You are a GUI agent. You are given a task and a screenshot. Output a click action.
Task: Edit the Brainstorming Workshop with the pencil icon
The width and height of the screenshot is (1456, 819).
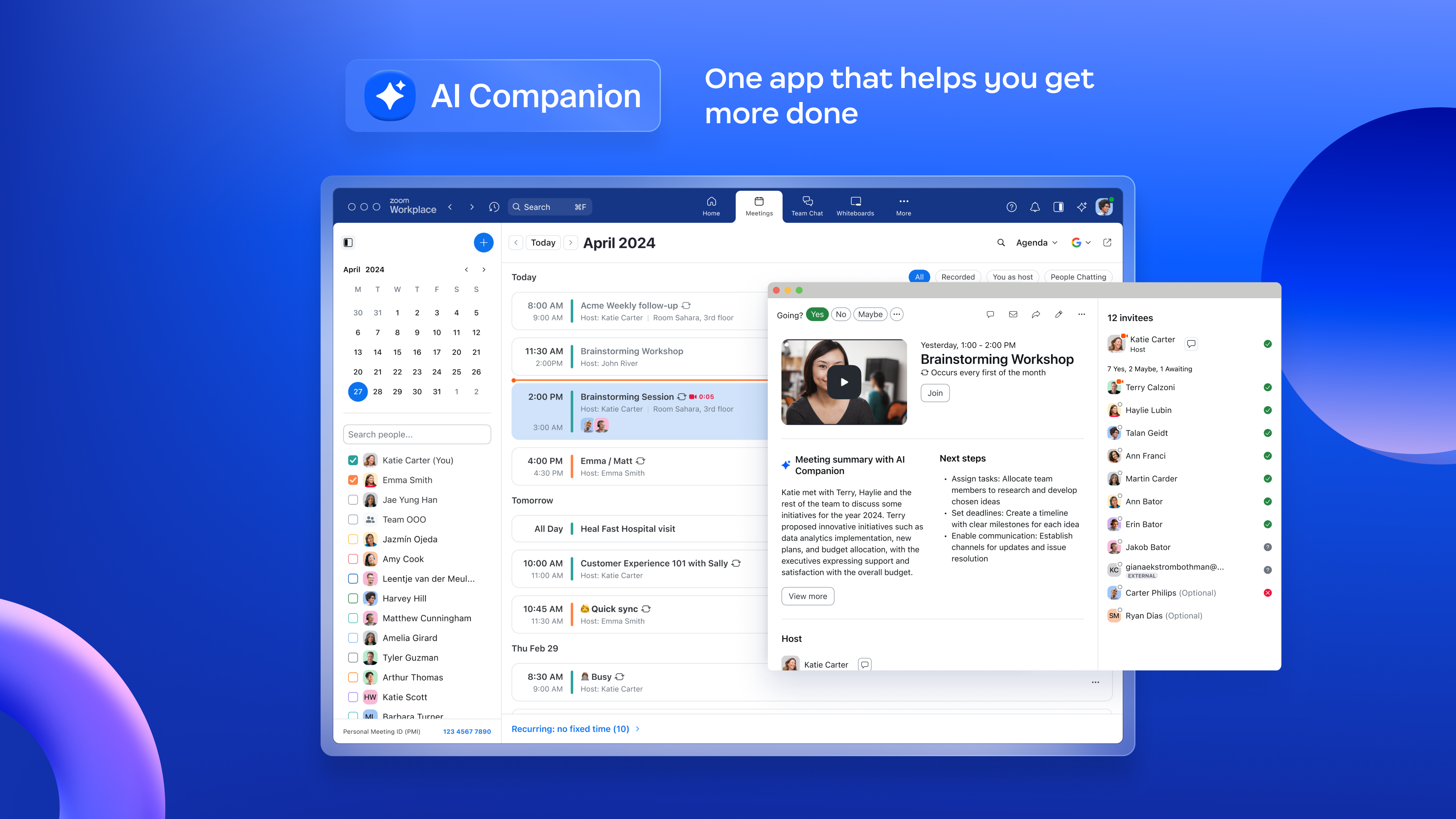click(x=1058, y=314)
